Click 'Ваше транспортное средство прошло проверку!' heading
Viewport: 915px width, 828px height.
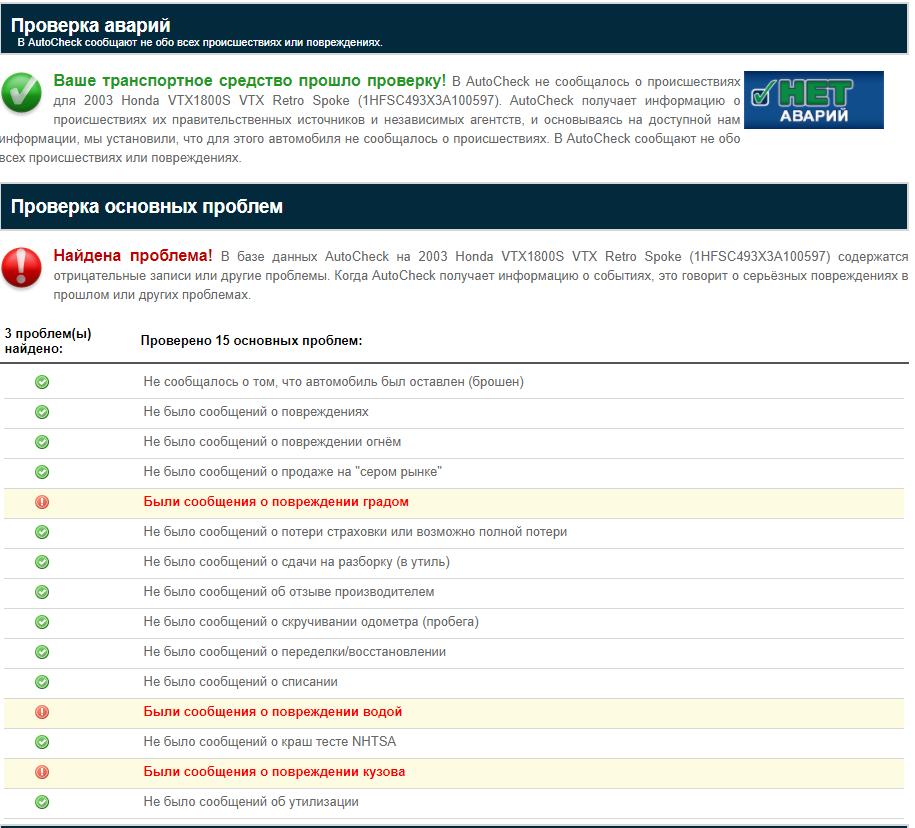coord(249,81)
